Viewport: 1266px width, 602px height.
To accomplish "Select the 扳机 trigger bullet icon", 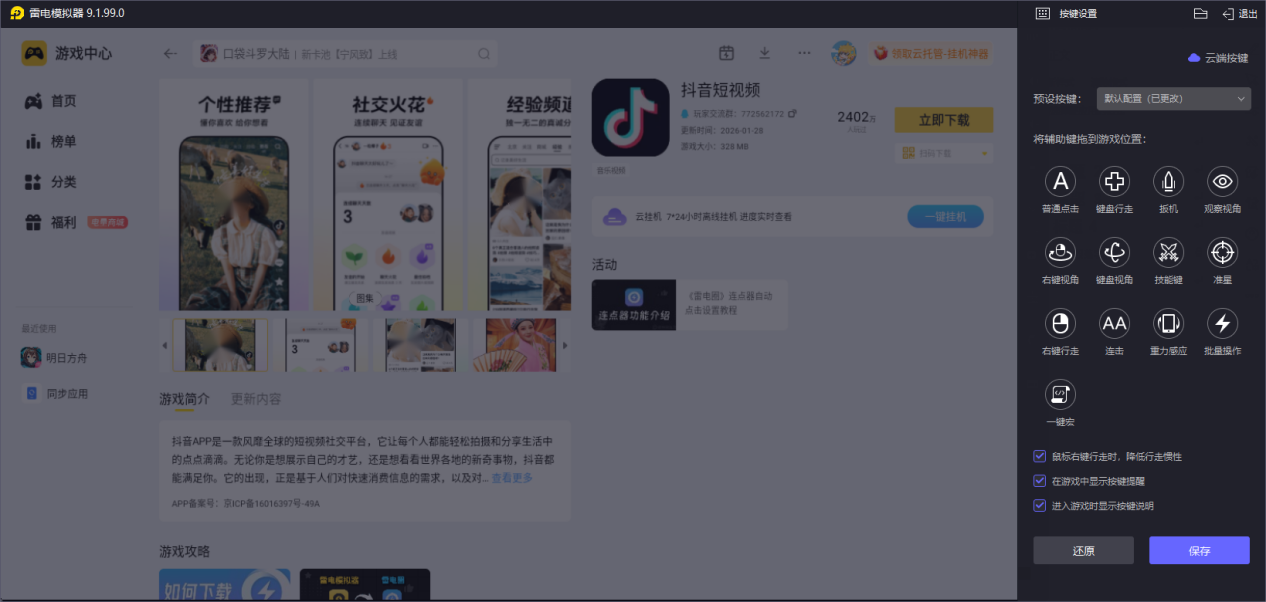I will click(1168, 181).
